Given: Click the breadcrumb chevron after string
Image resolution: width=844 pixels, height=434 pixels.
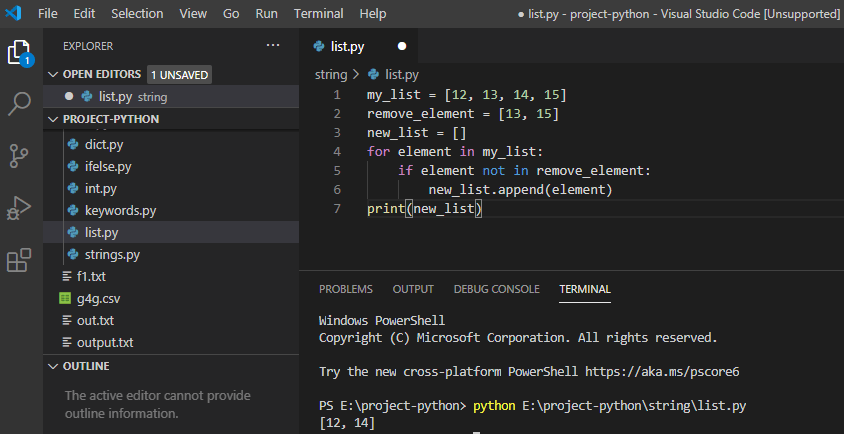Looking at the screenshot, I should [356, 74].
